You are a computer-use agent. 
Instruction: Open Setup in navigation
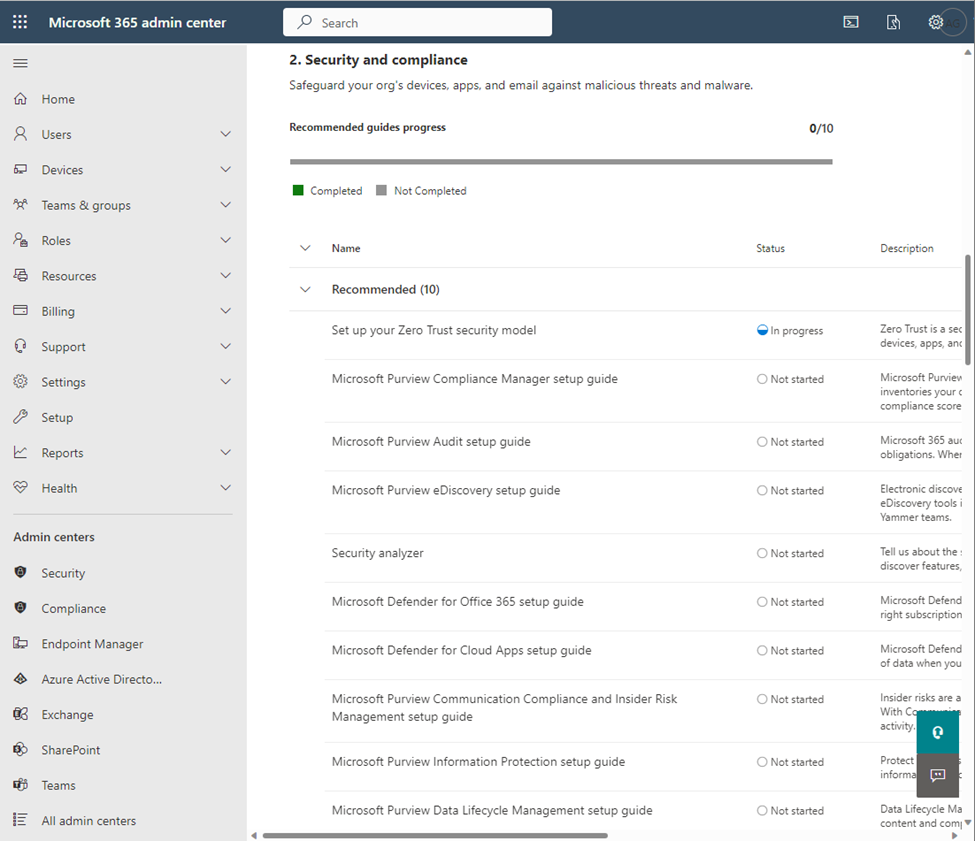point(57,418)
